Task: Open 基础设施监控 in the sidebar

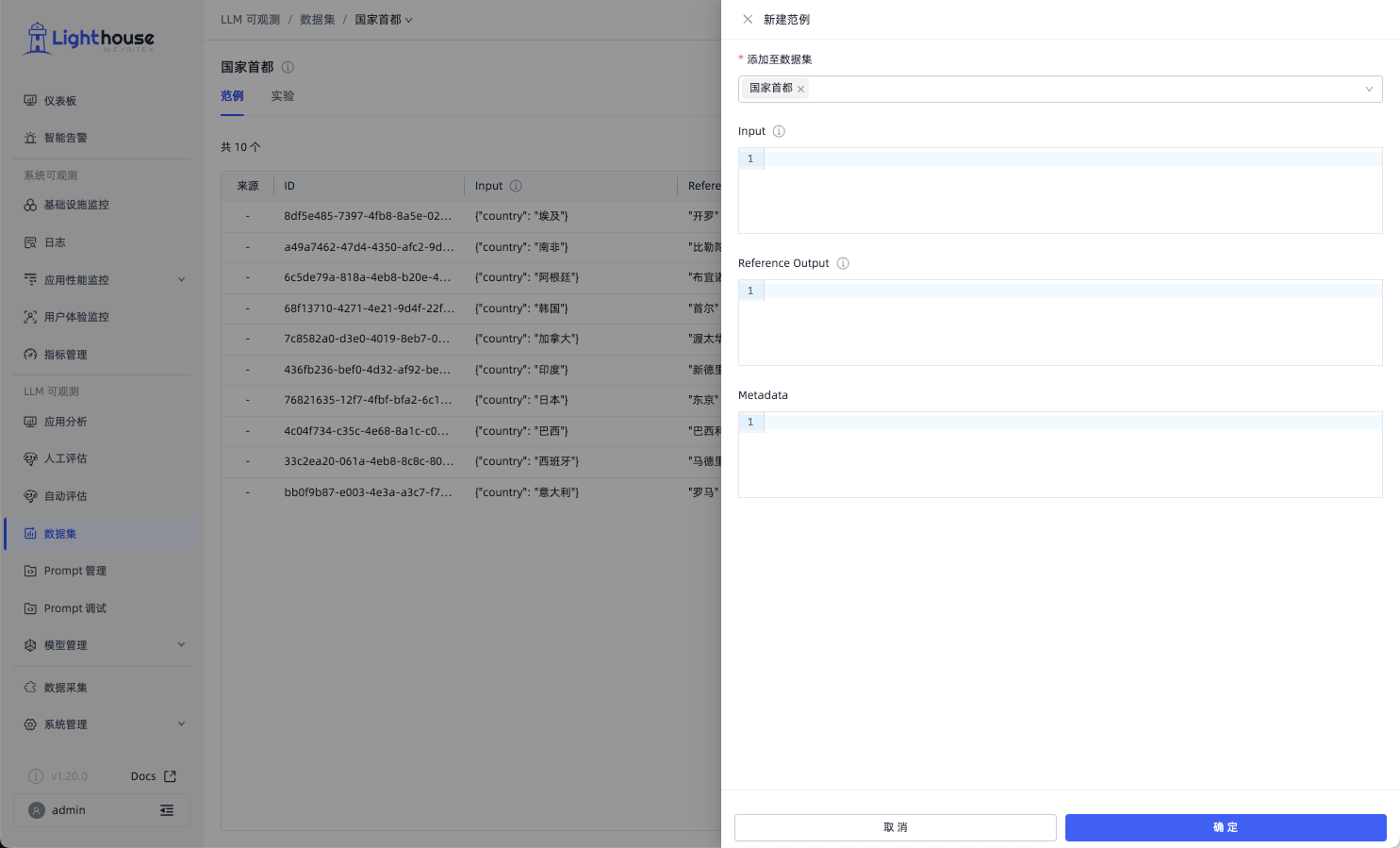Action: (102, 205)
